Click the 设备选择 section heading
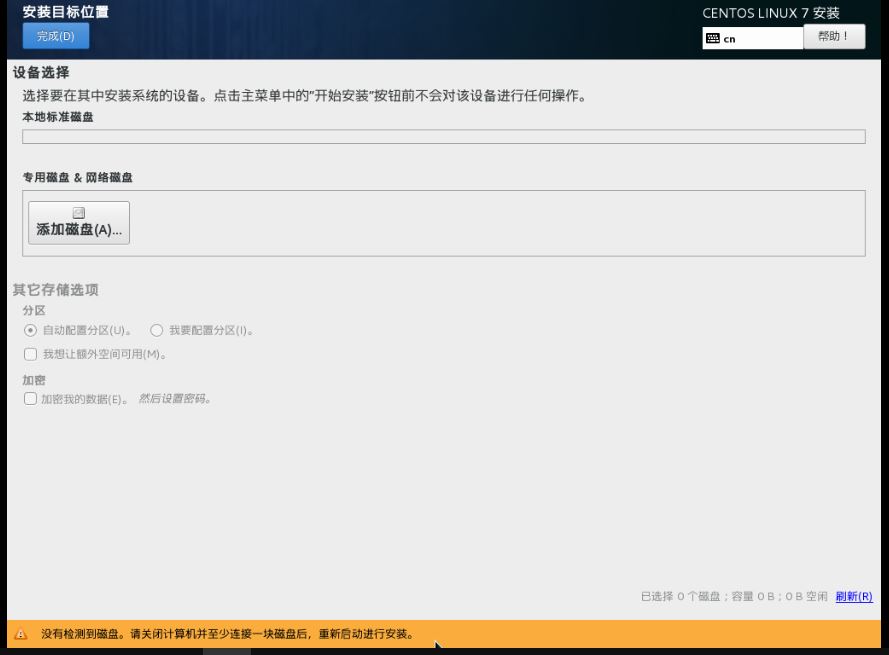The width and height of the screenshot is (889, 655). coord(41,73)
